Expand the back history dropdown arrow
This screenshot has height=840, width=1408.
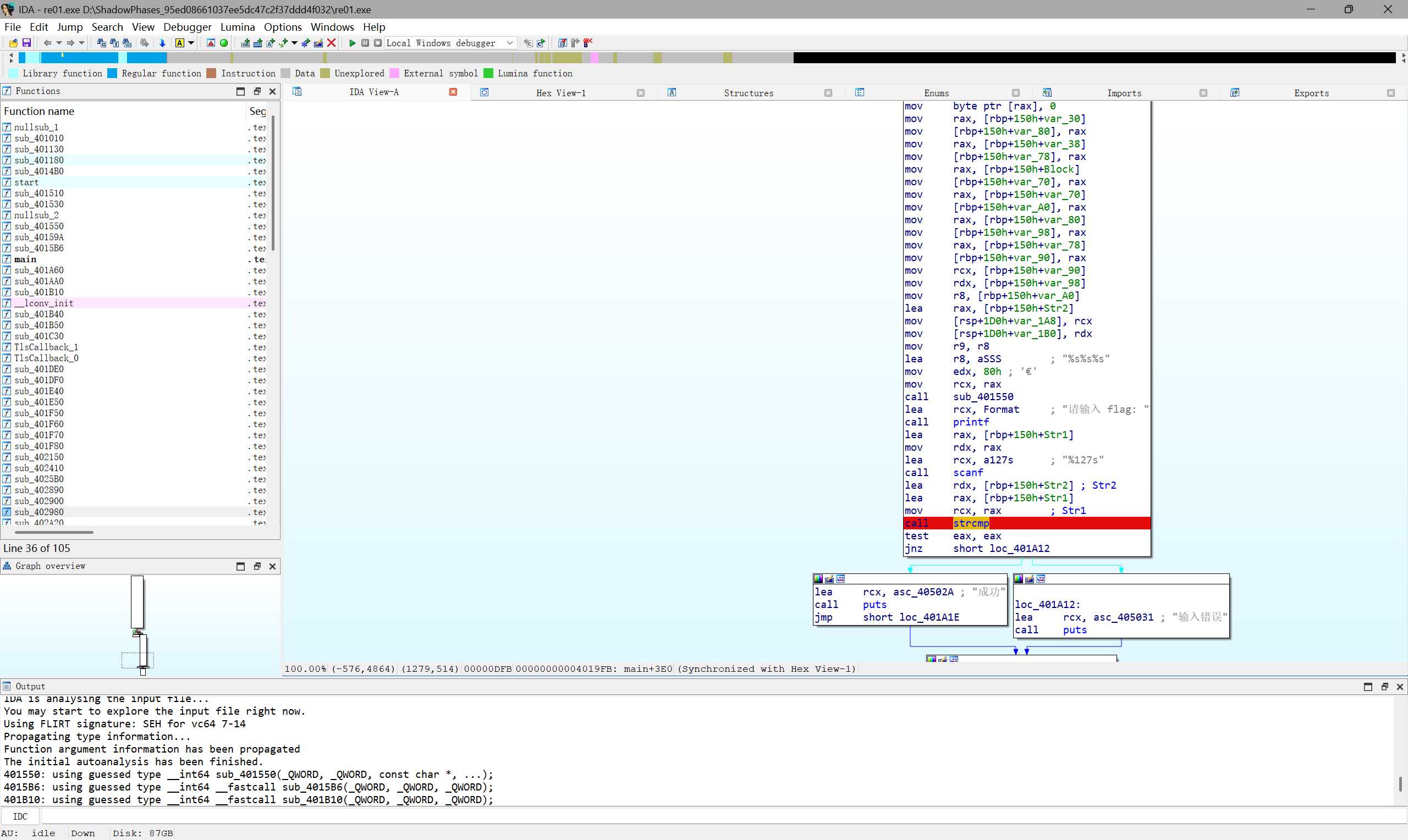[x=58, y=43]
